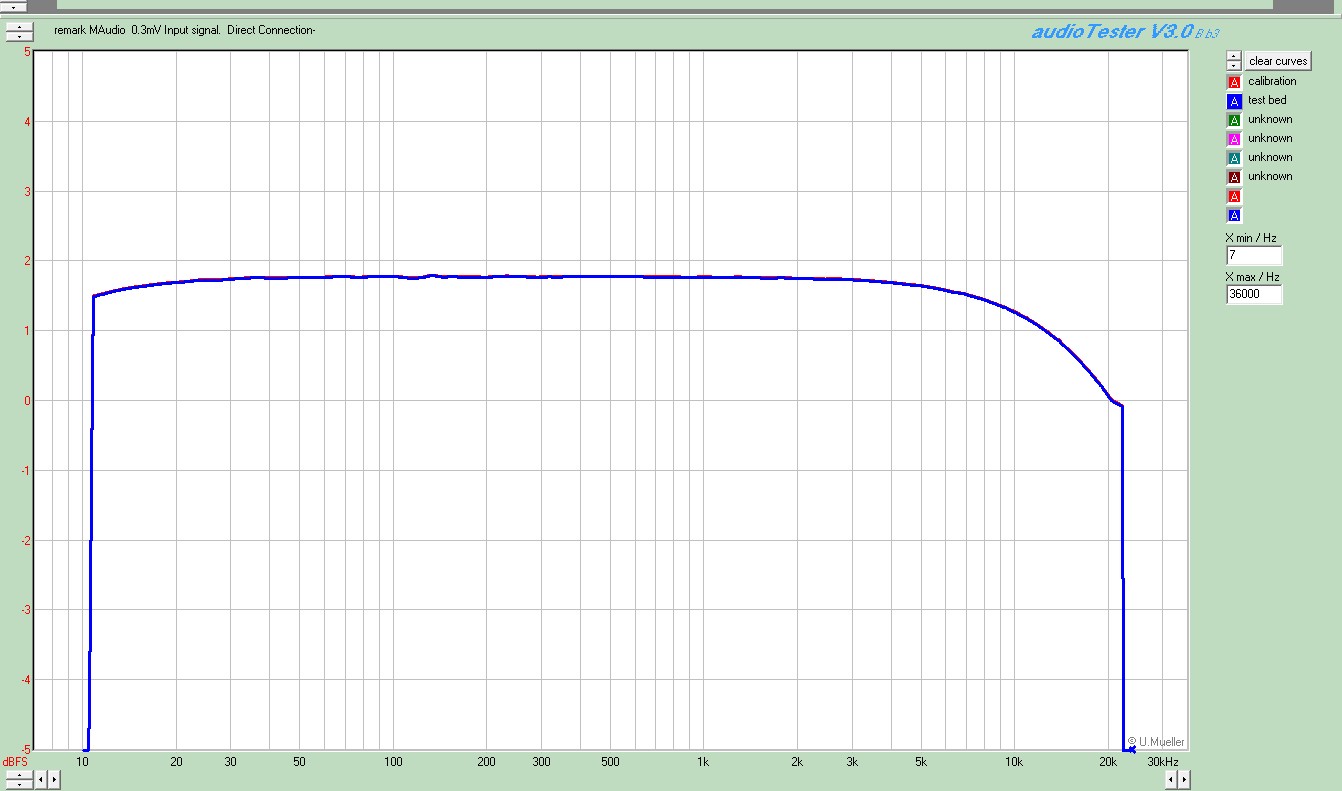The image size is (1342, 791).
Task: Toggle the unlabeled blue curve button
Action: pos(1234,215)
